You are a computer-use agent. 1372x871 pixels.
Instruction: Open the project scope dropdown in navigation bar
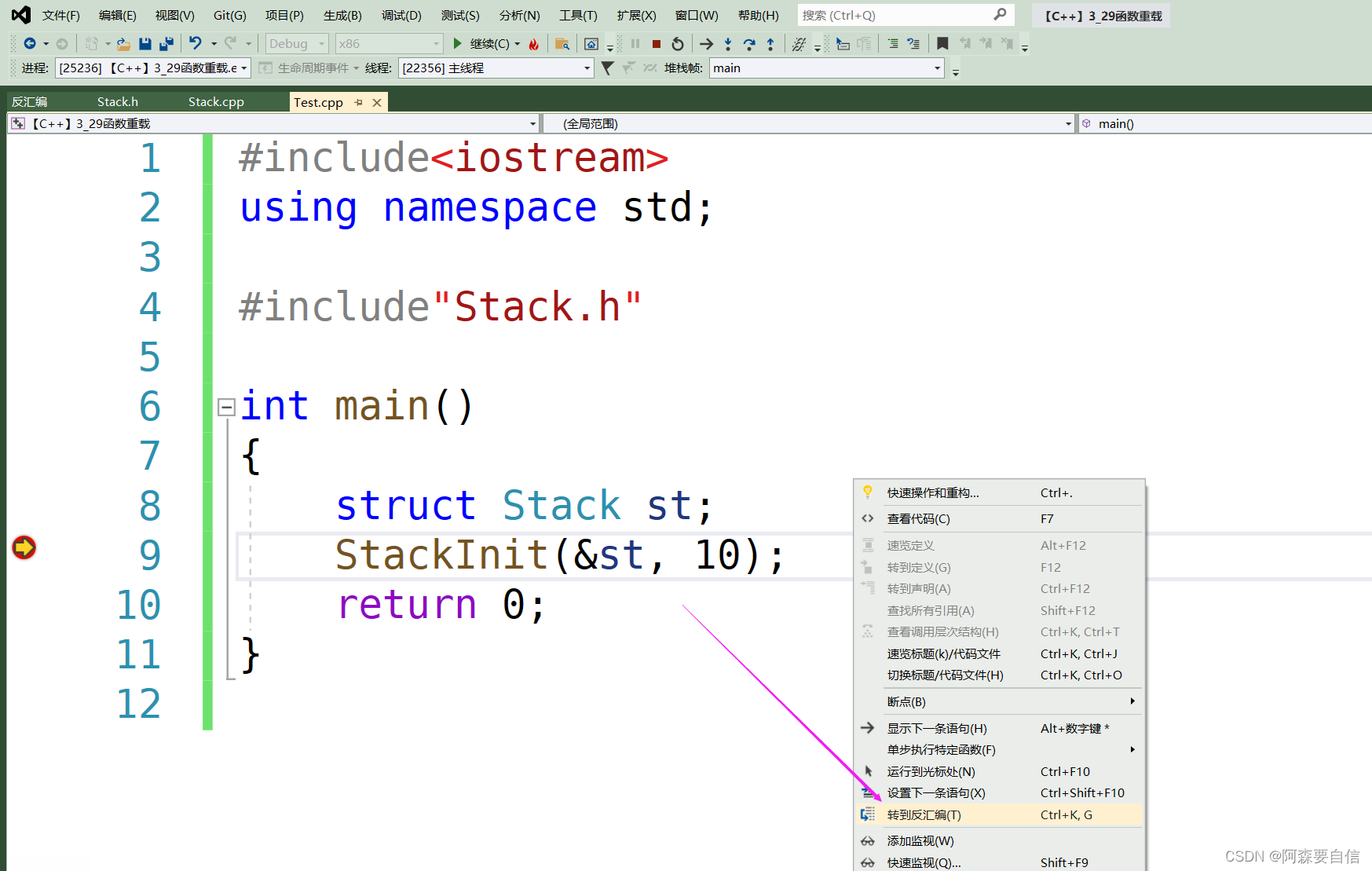(x=273, y=123)
